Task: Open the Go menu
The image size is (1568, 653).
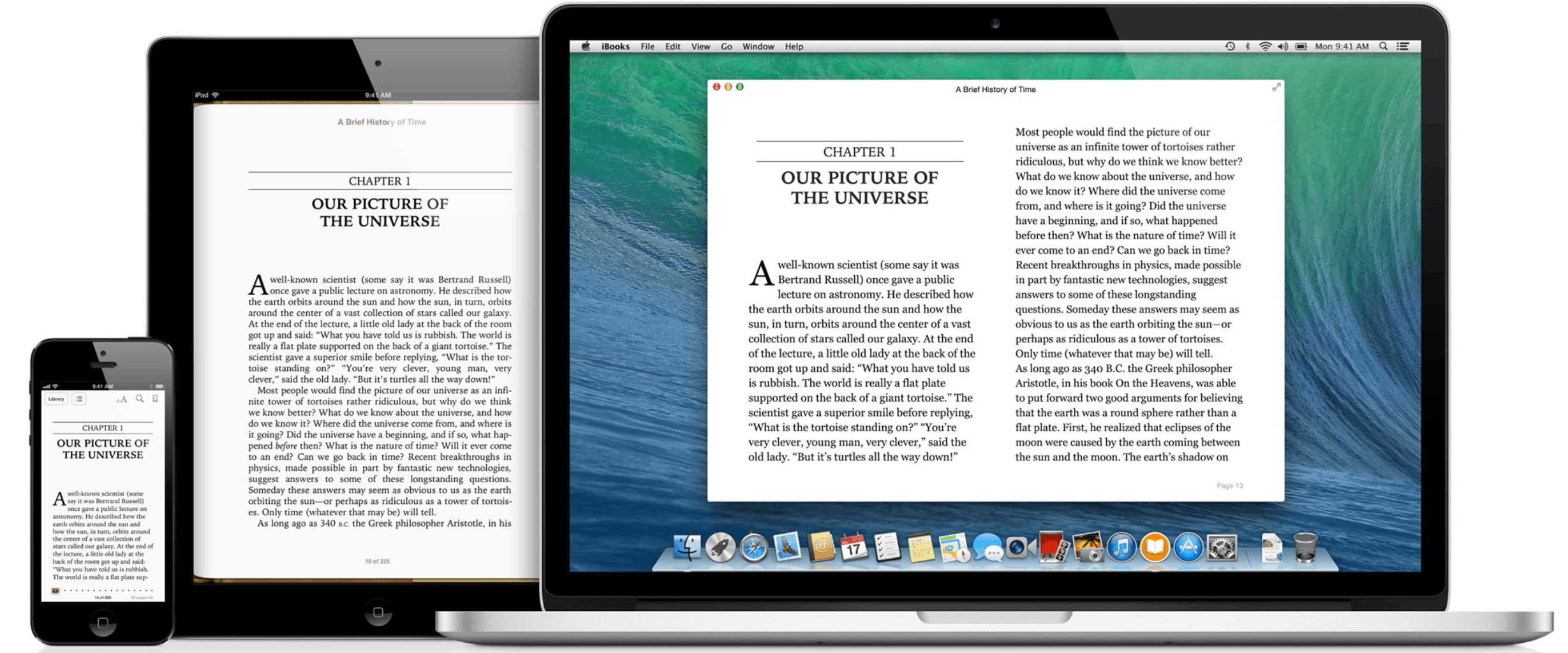Action: tap(726, 47)
